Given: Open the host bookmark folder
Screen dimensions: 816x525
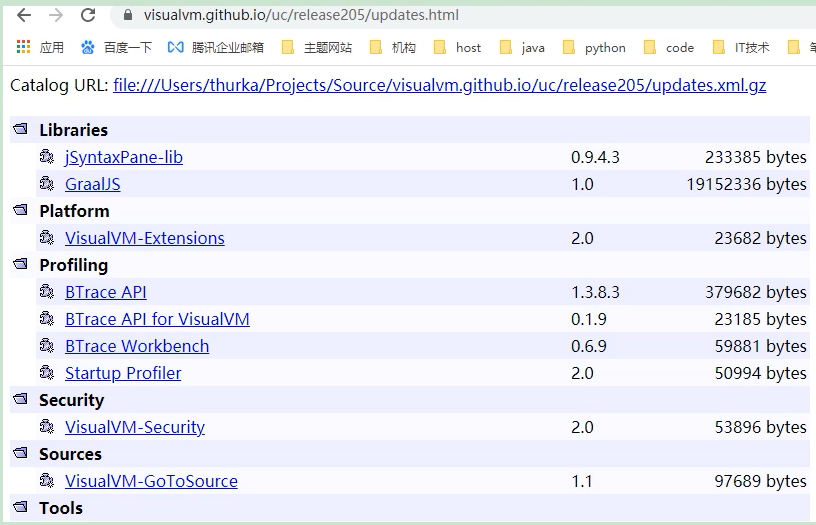Looking at the screenshot, I should point(457,47).
